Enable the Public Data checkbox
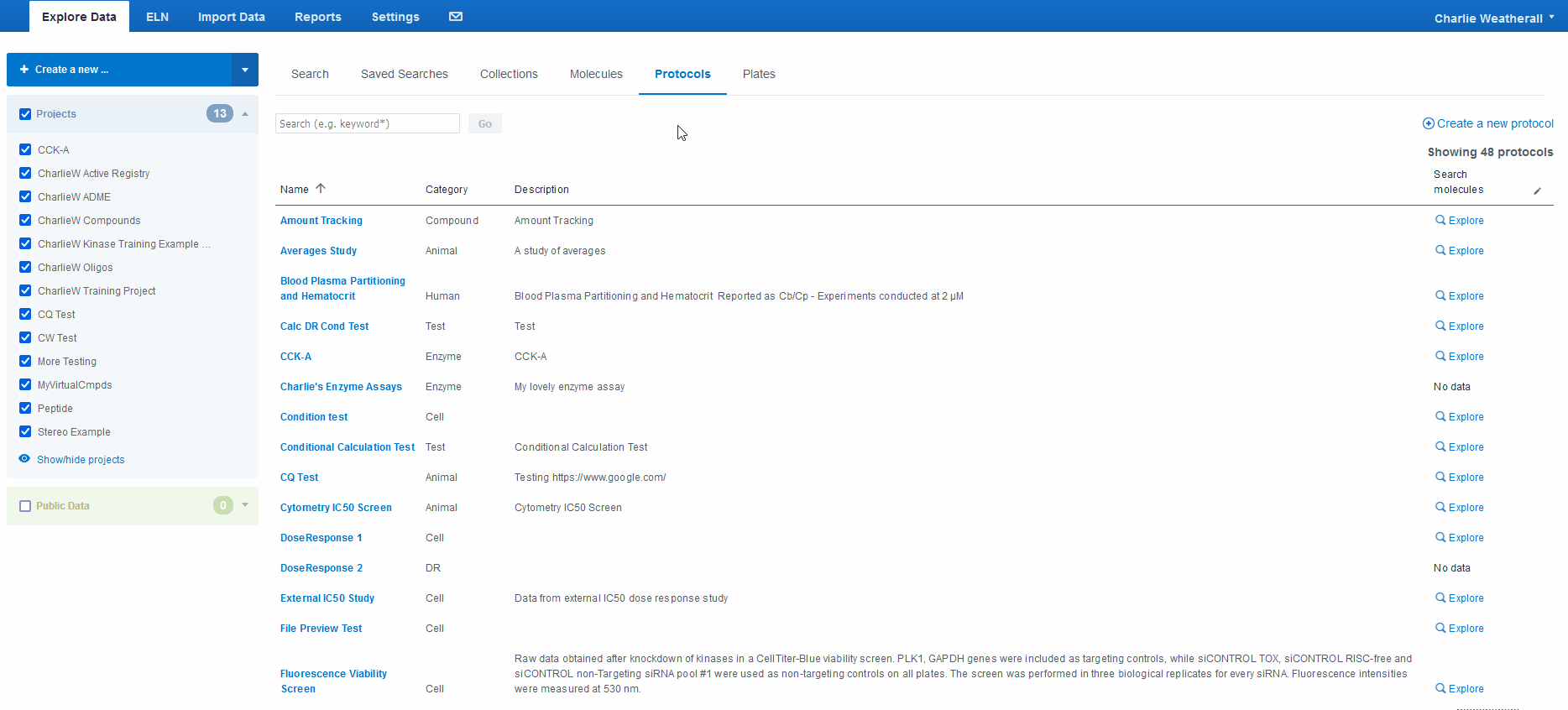The image size is (1568, 710). pyautogui.click(x=25, y=506)
